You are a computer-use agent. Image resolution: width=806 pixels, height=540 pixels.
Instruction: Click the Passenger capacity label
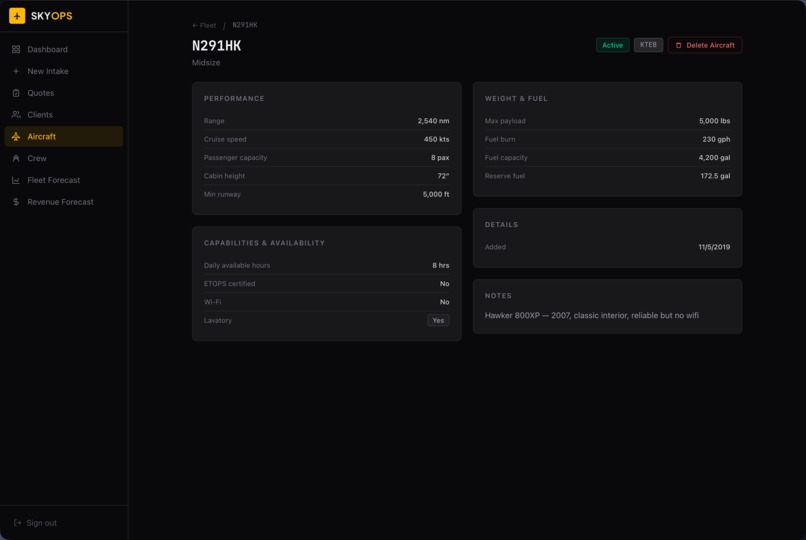[235, 158]
